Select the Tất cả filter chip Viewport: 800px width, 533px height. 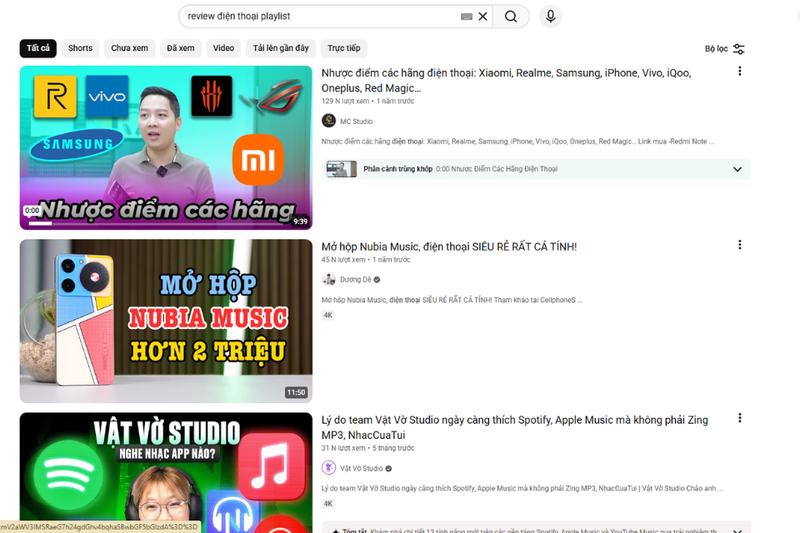tap(38, 48)
